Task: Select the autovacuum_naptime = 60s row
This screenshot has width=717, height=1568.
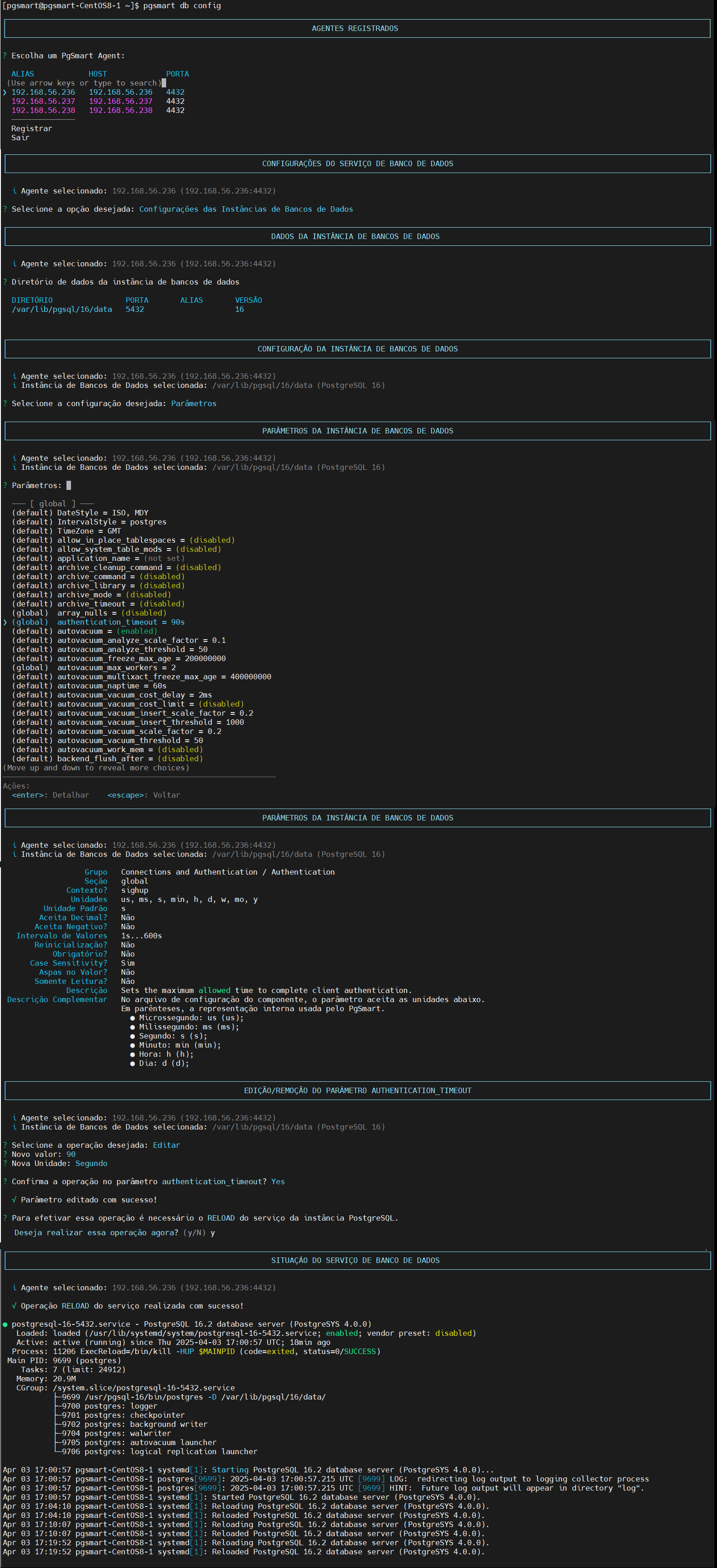Action: 89,686
